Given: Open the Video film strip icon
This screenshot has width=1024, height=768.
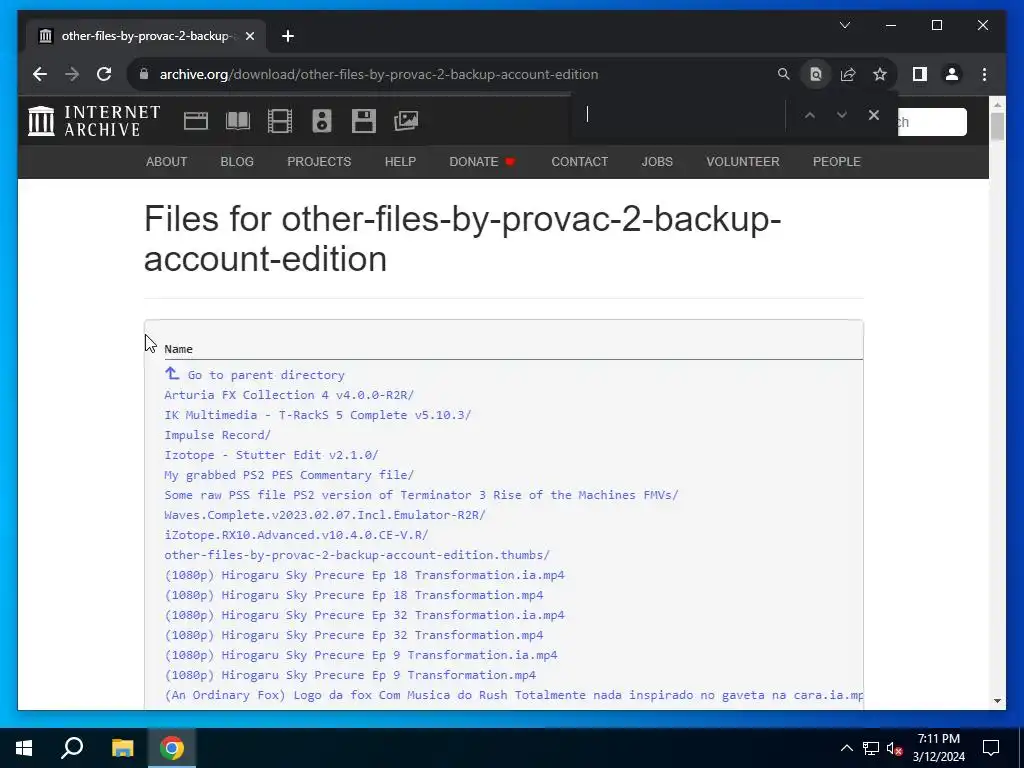Looking at the screenshot, I should [280, 121].
